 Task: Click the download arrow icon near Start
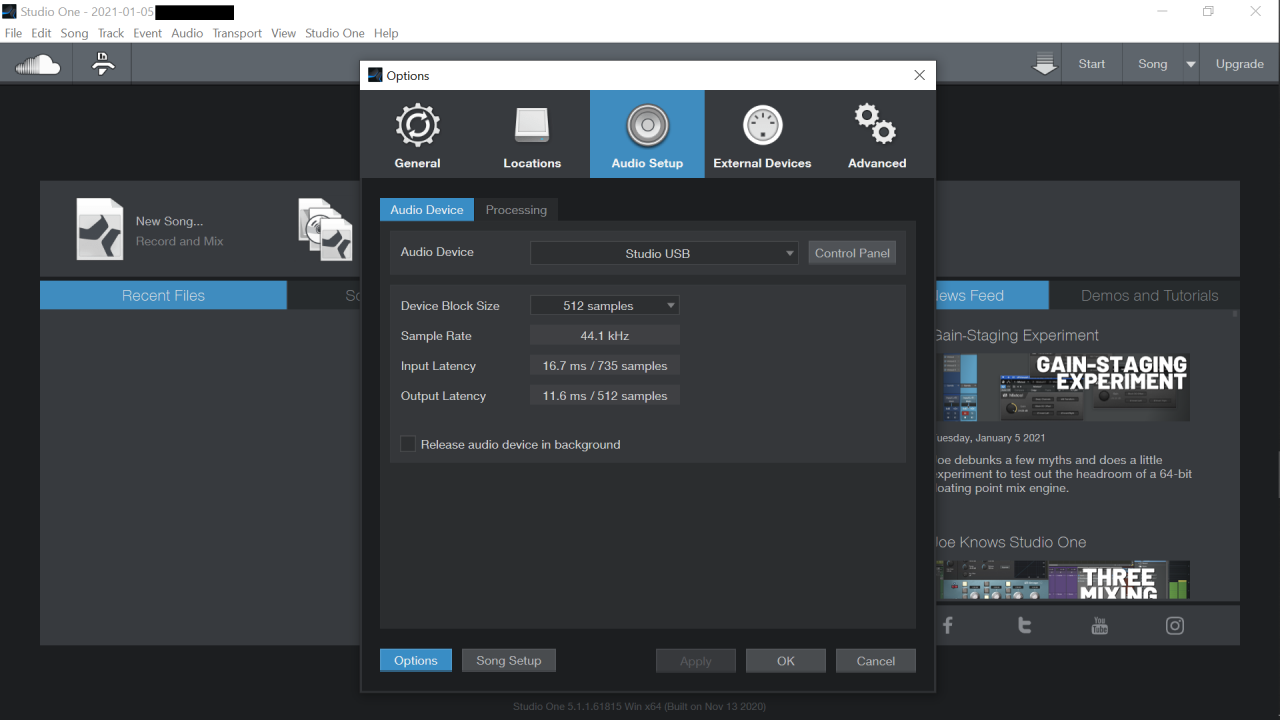1045,64
